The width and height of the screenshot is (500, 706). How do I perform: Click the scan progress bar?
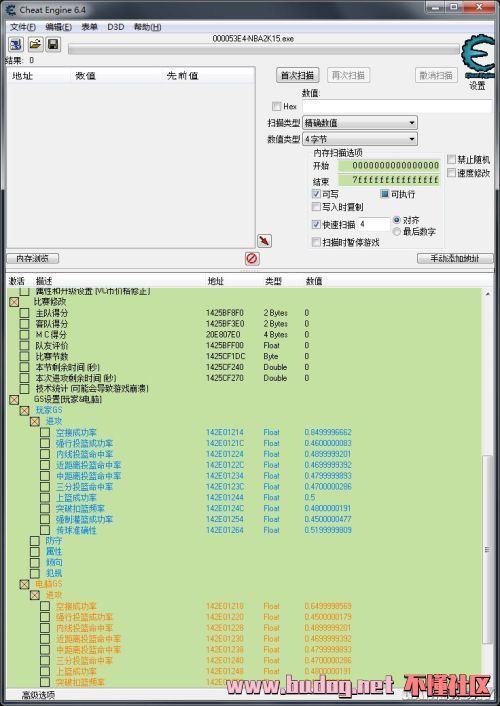click(x=264, y=49)
